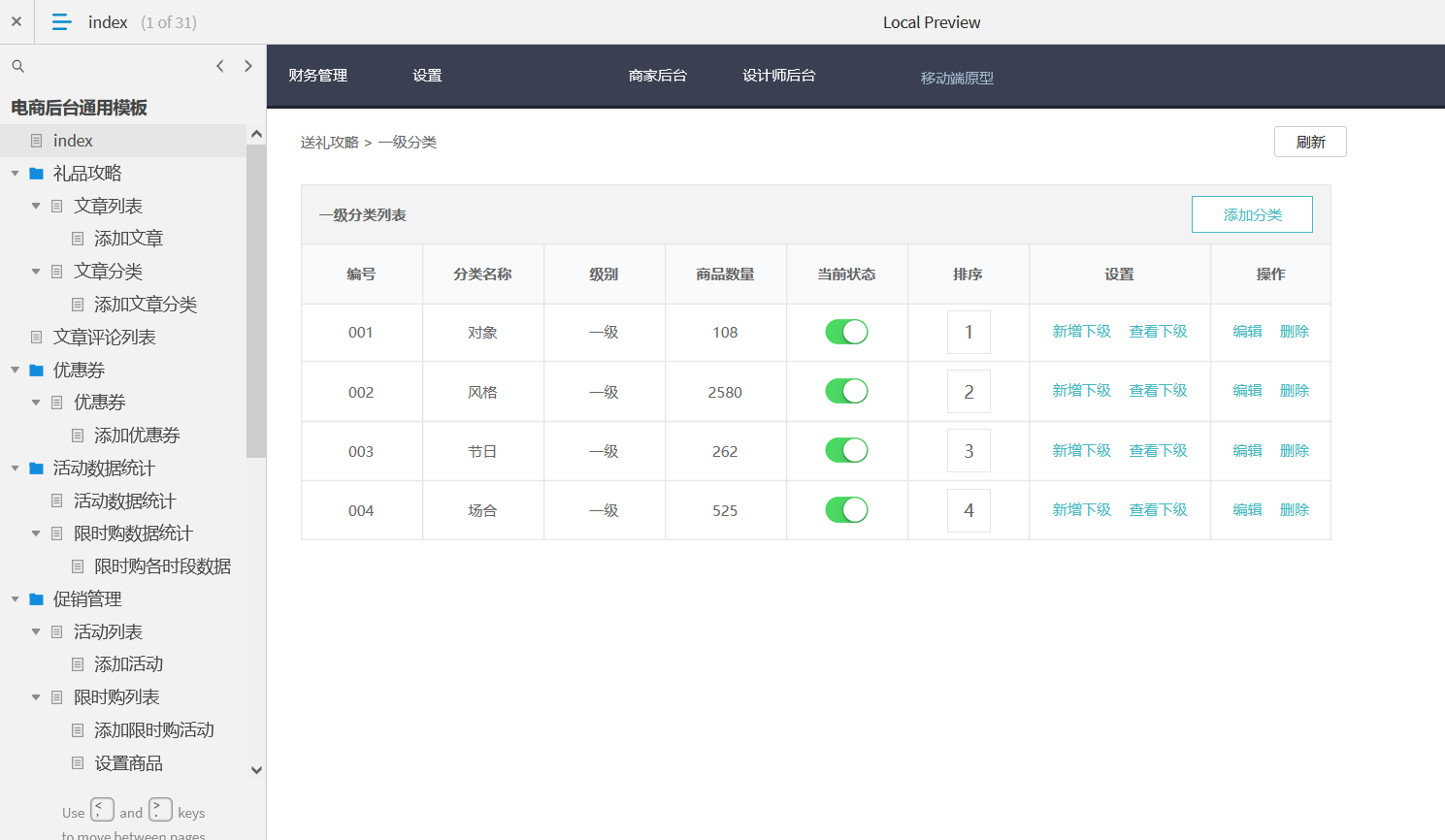Switch to 商家后台 in top nav
Image resolution: width=1445 pixels, height=840 pixels.
(657, 76)
